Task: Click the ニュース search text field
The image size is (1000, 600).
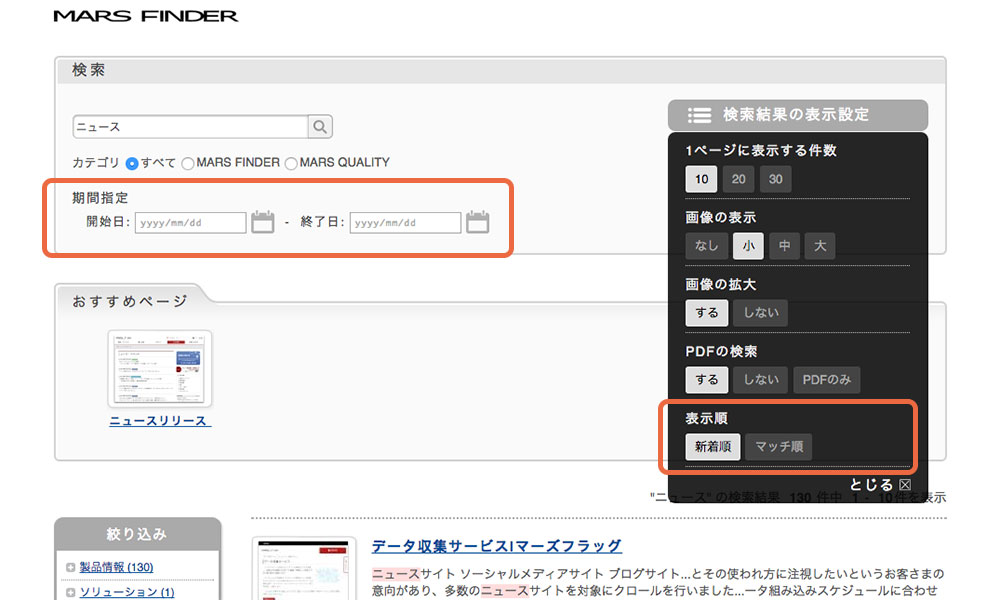Action: tap(191, 126)
